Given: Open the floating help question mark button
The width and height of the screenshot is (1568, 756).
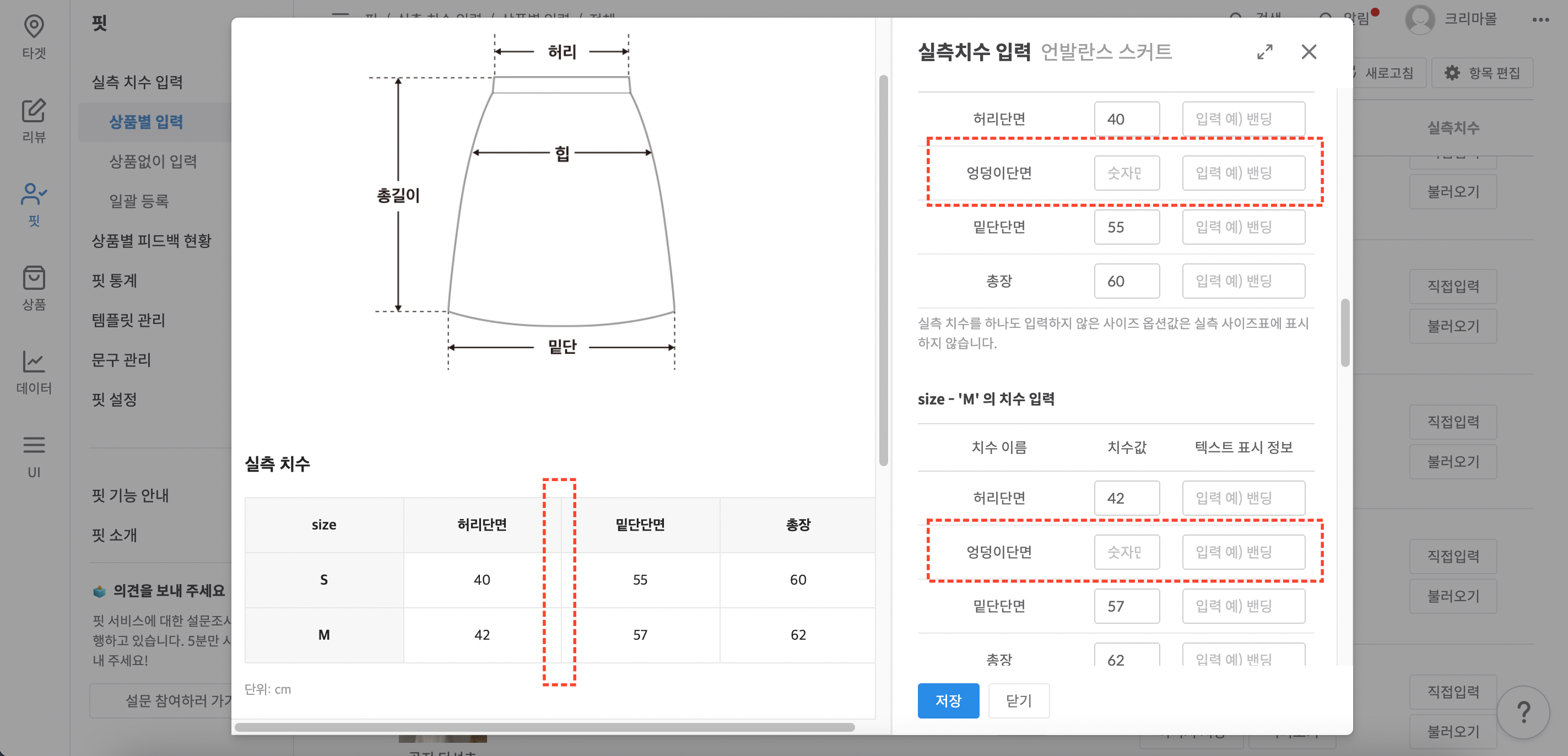Looking at the screenshot, I should (1525, 712).
